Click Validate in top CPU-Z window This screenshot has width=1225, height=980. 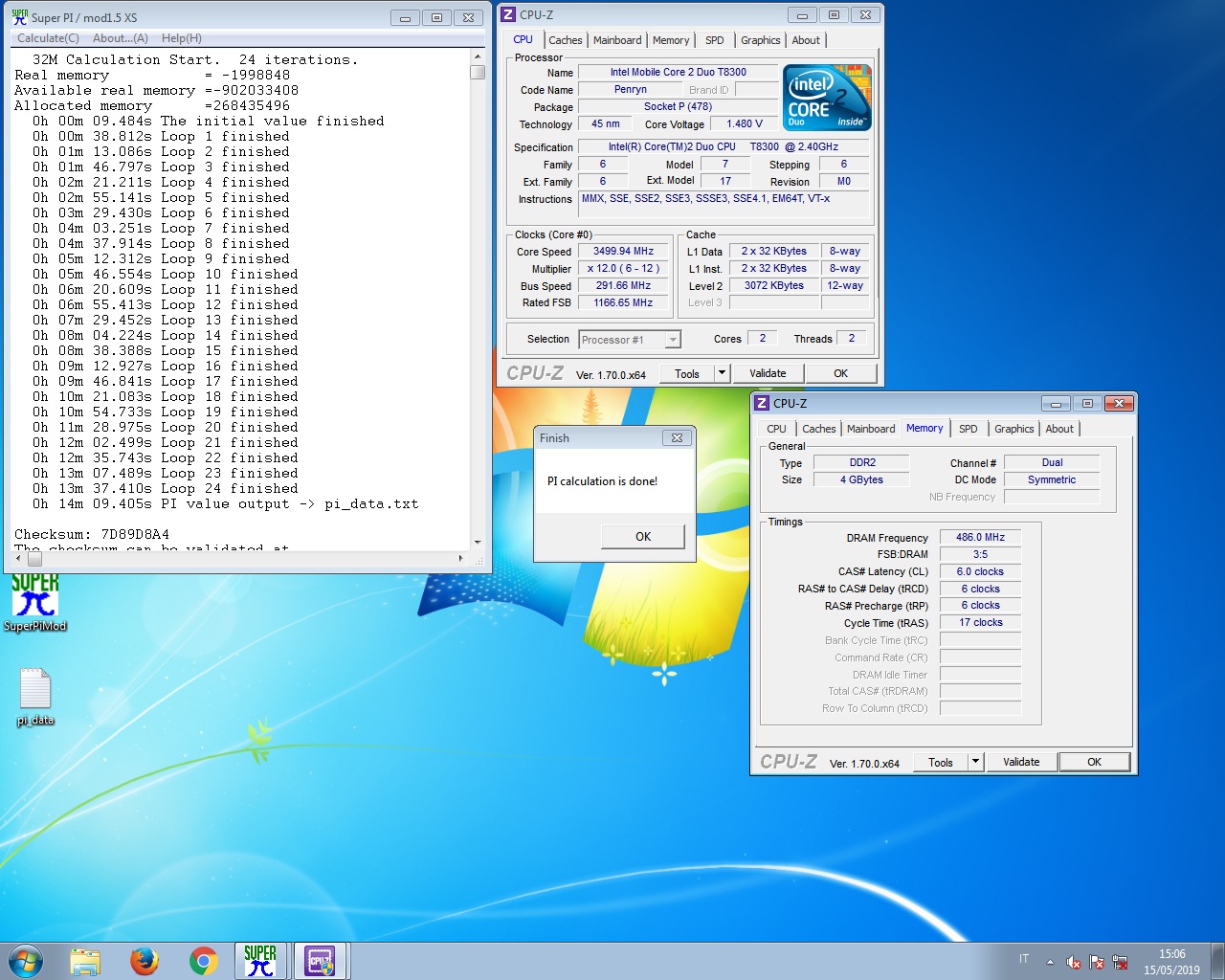[768, 374]
